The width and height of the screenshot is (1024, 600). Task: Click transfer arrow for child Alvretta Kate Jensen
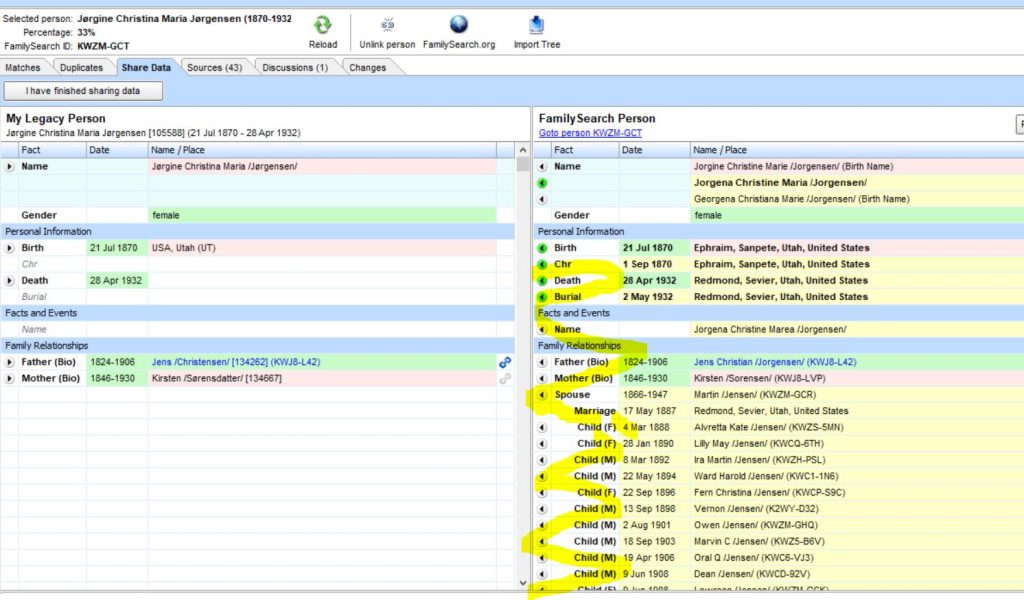pos(542,428)
